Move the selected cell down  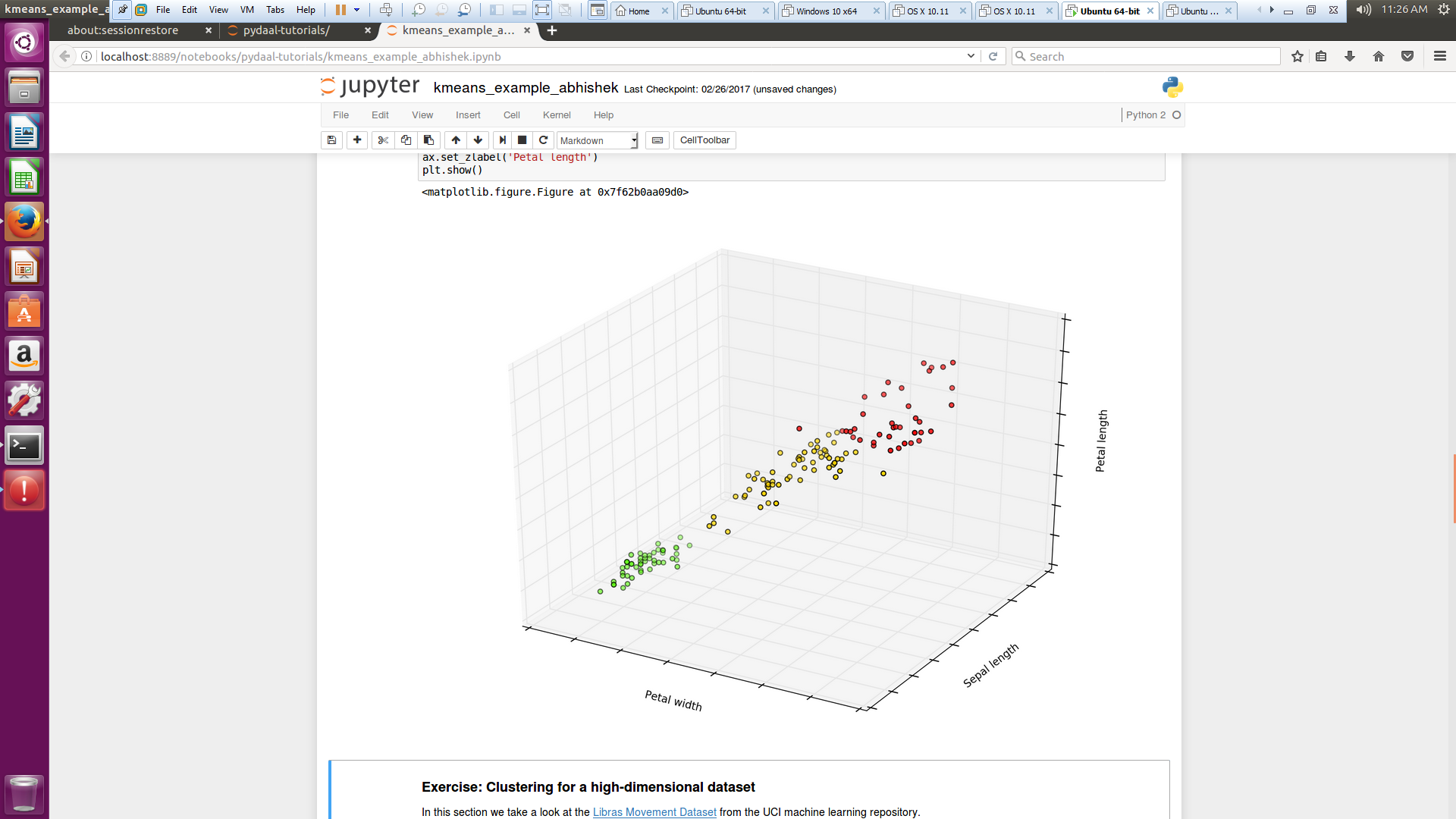pos(478,140)
